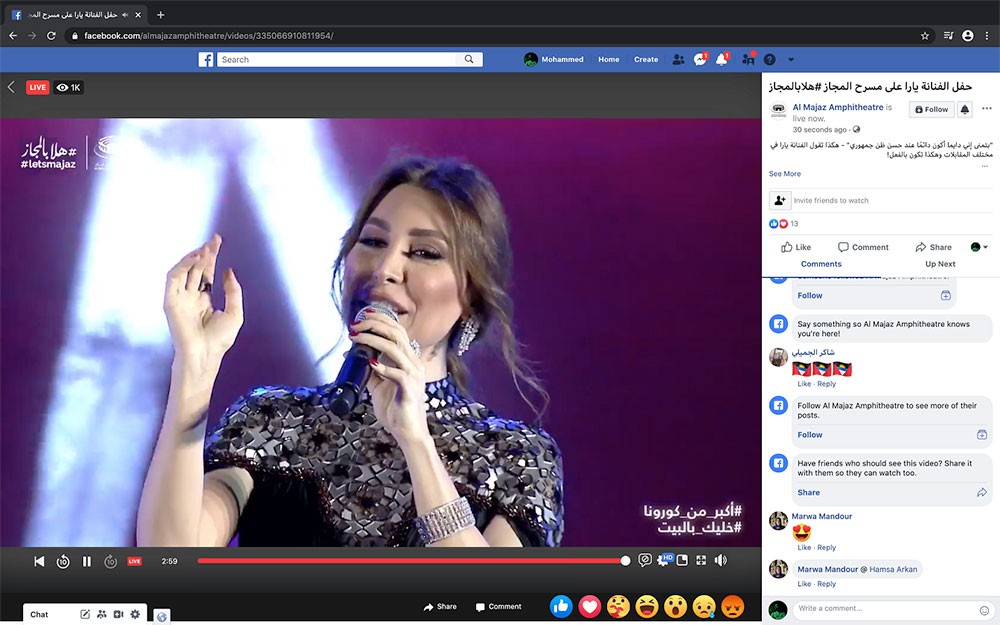Image resolution: width=1000 pixels, height=625 pixels.
Task: Open chat settings gear
Action: (135, 614)
